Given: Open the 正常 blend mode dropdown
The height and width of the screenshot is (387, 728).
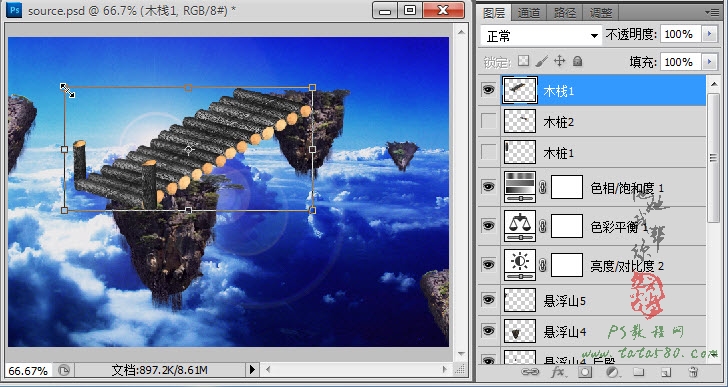Looking at the screenshot, I should click(541, 36).
